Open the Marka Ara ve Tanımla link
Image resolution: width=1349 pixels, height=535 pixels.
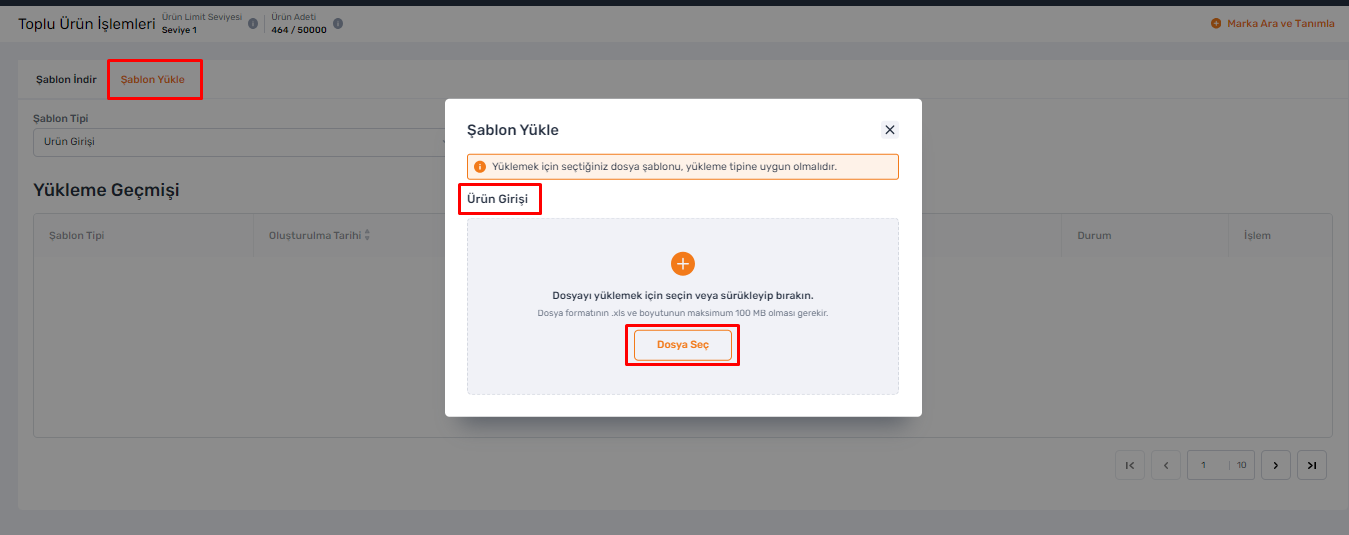click(x=1280, y=23)
